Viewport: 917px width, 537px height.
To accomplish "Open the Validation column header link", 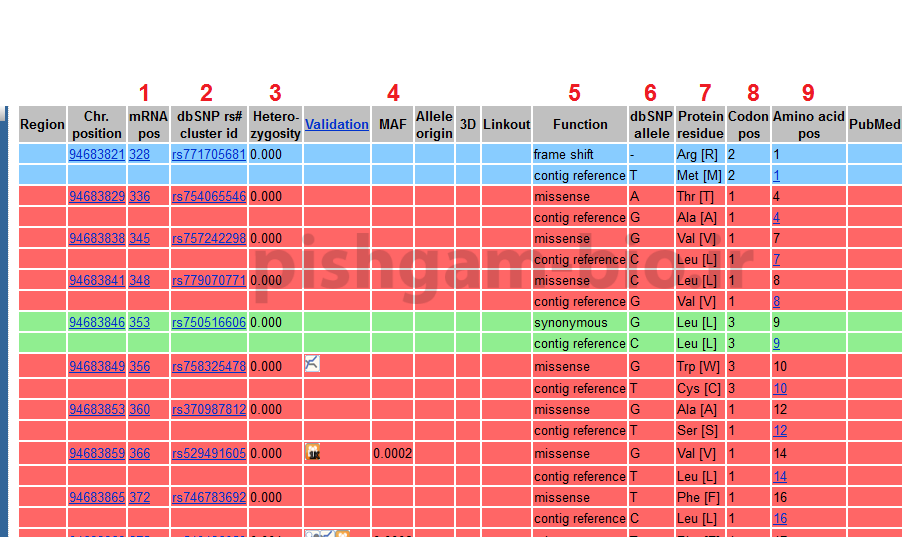I will point(337,125).
